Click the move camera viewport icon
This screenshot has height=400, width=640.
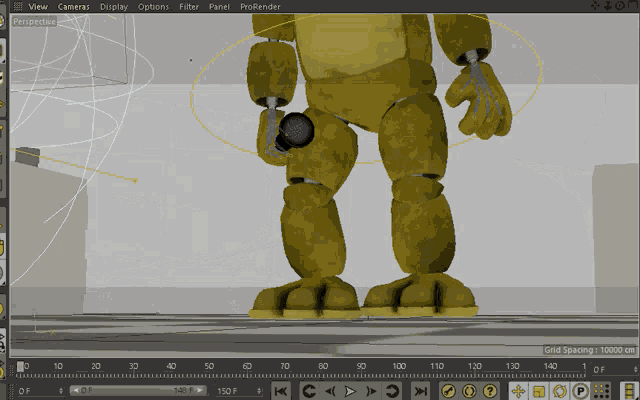pyautogui.click(x=595, y=5)
